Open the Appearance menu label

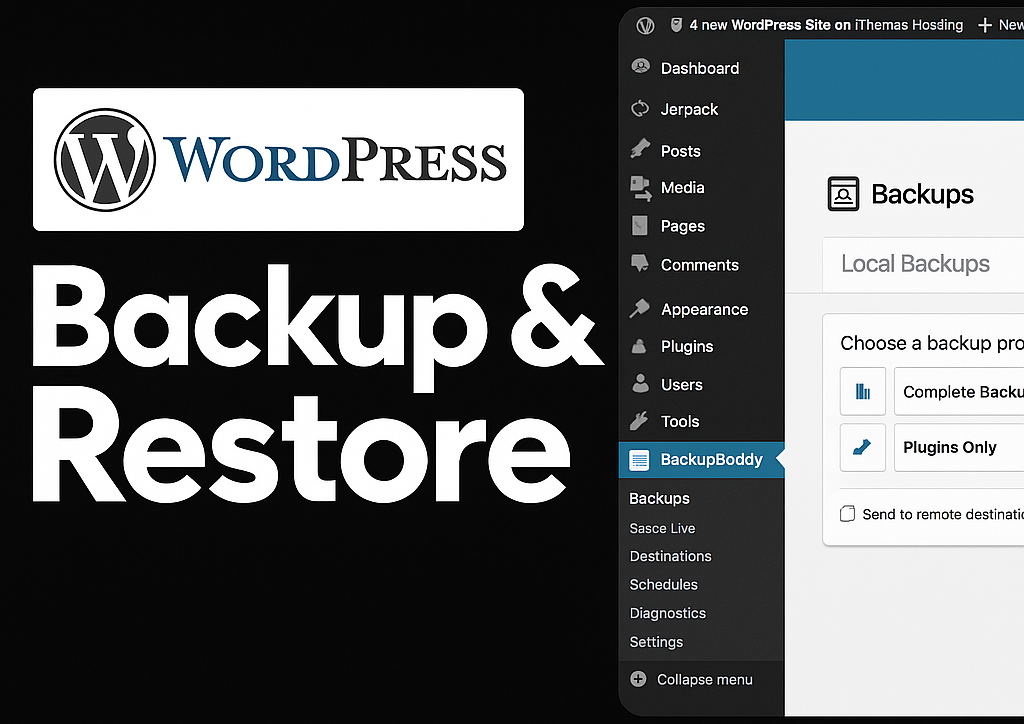(x=704, y=309)
